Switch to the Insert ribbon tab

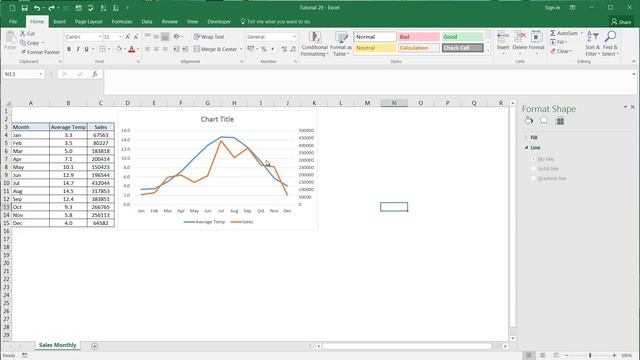pos(59,21)
